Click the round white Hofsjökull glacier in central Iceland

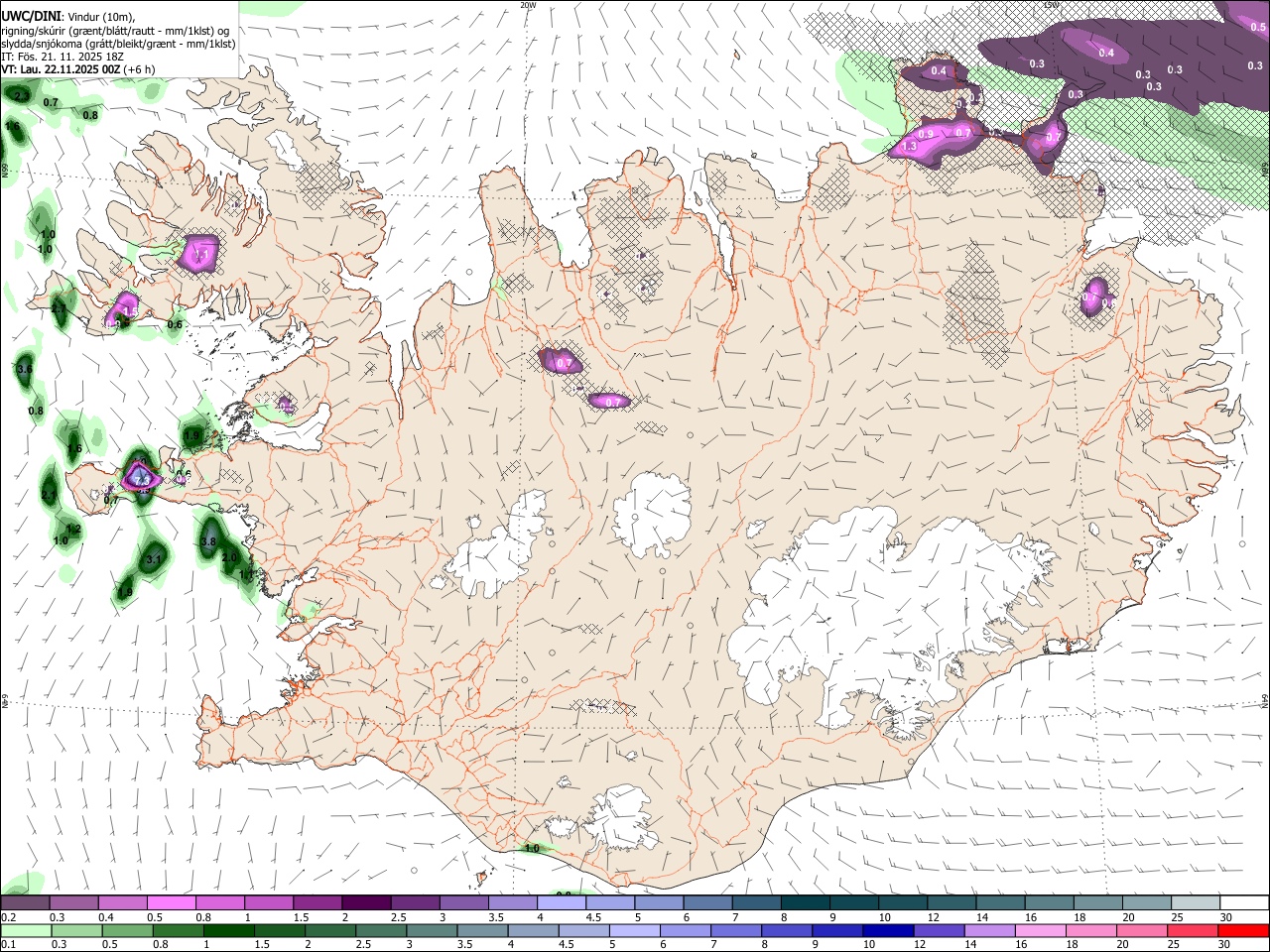point(652,515)
